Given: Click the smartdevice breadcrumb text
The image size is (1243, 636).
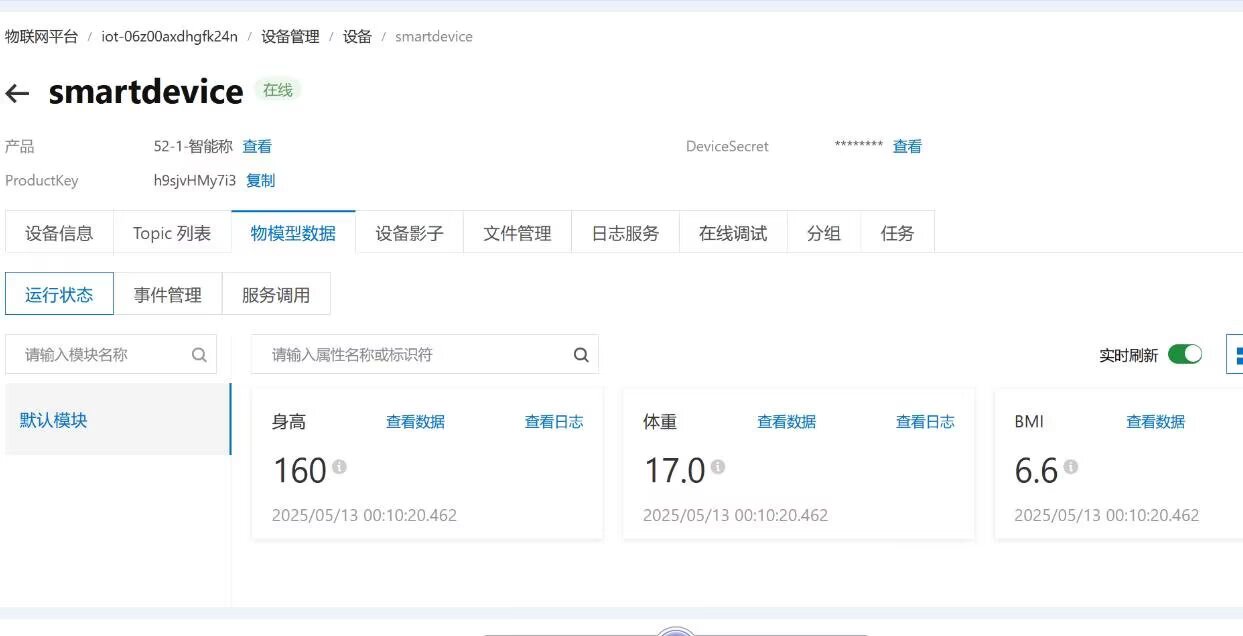Looking at the screenshot, I should [434, 36].
